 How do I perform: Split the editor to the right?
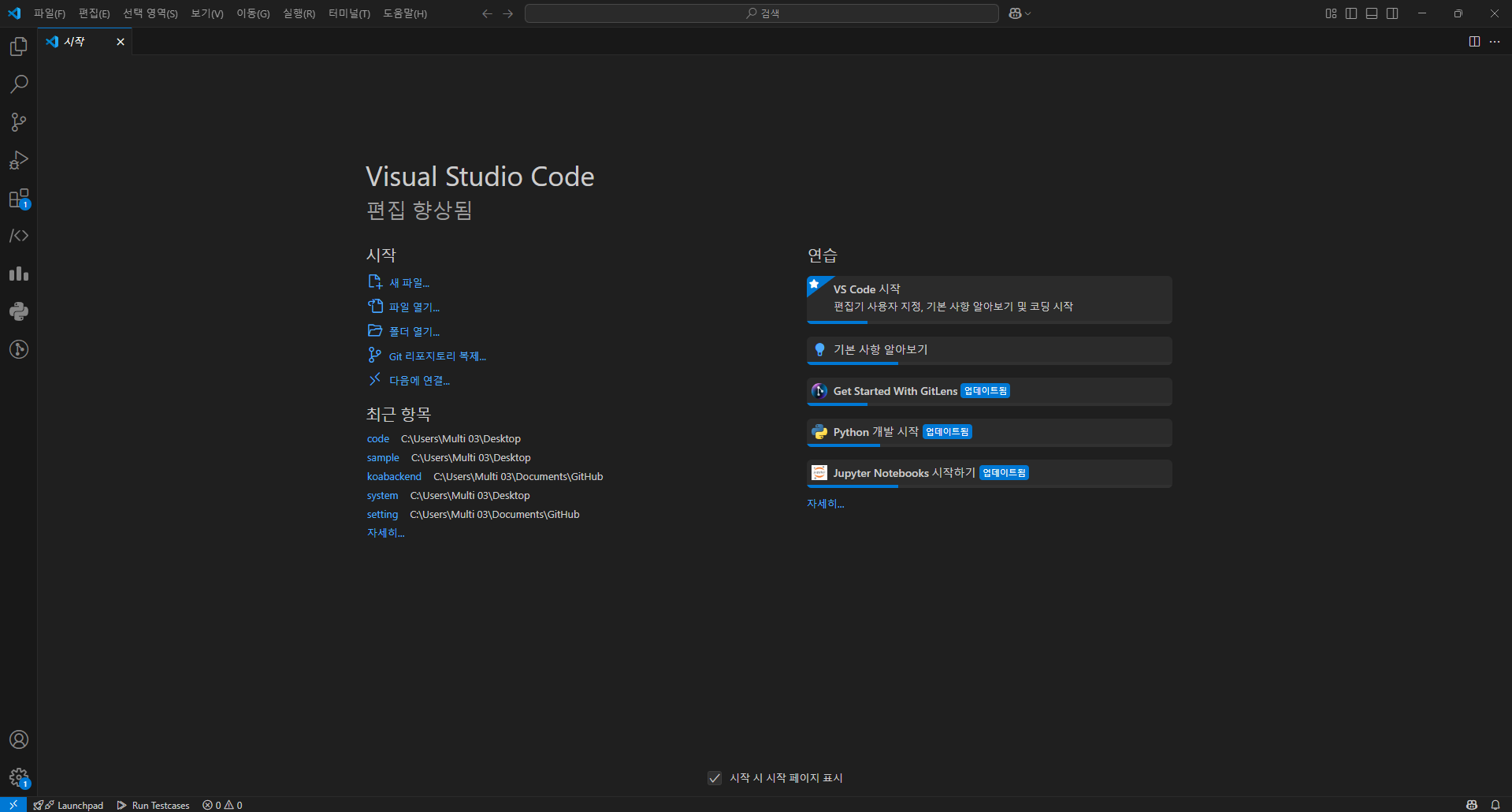[x=1474, y=42]
